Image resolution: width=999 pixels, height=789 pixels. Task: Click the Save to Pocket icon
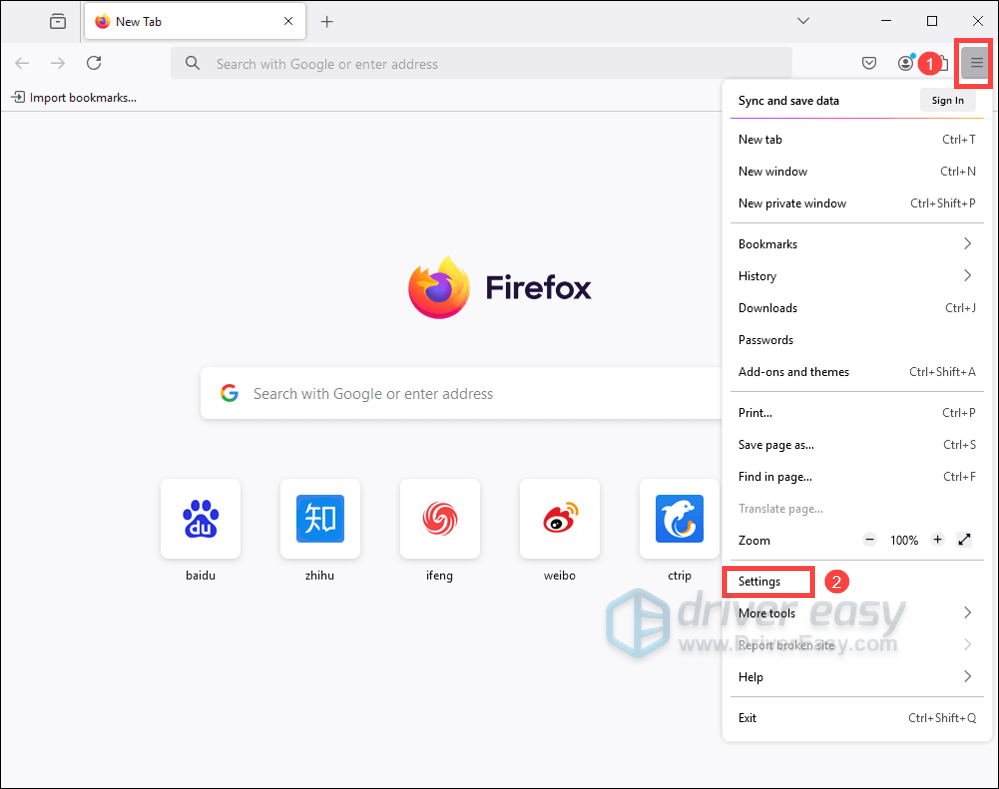click(x=869, y=63)
